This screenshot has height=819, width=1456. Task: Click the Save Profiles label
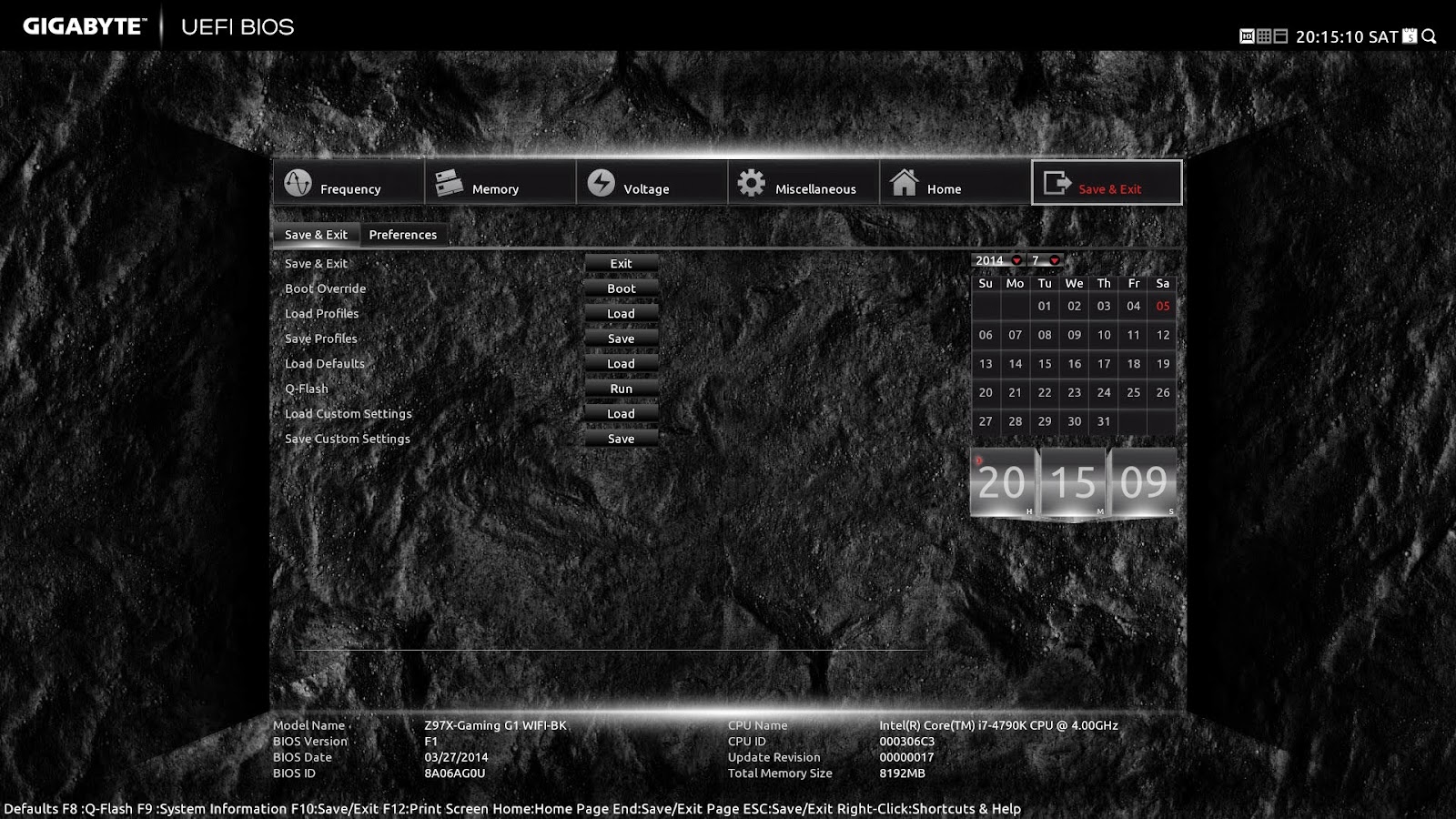point(321,339)
